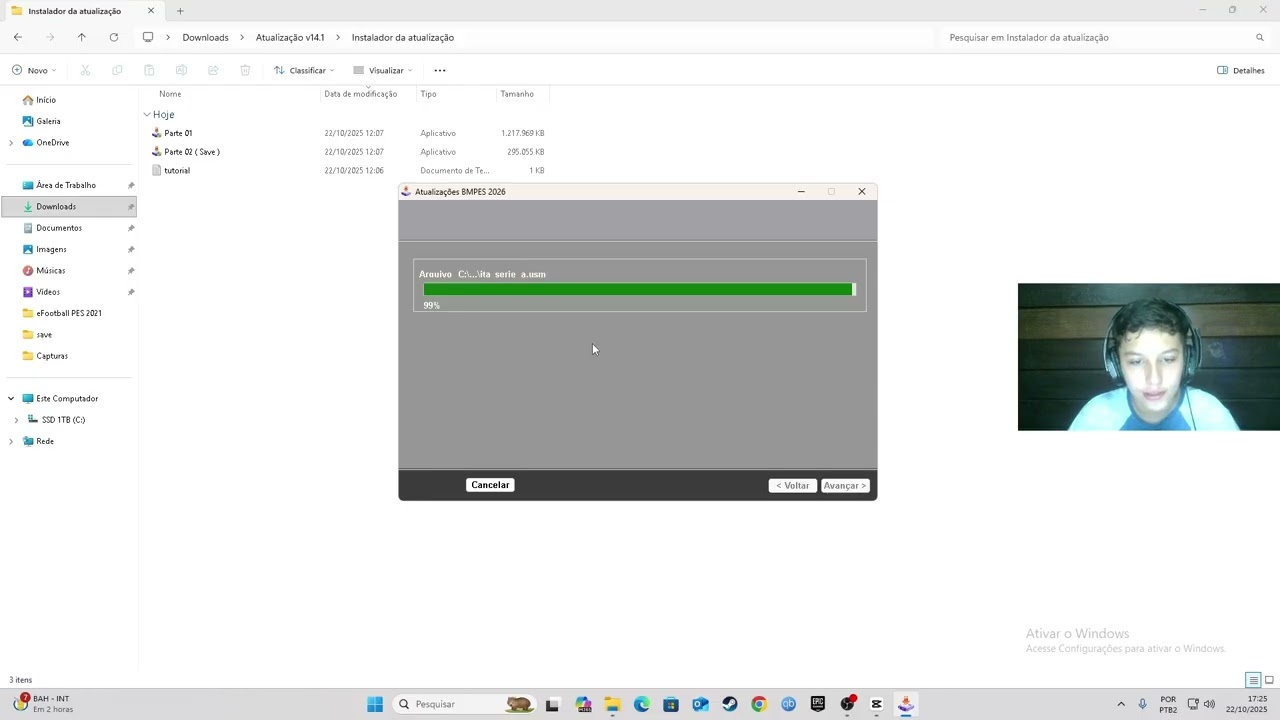Click the Cut scissors icon in the toolbar
Viewport: 1280px width, 720px height.
tap(85, 71)
